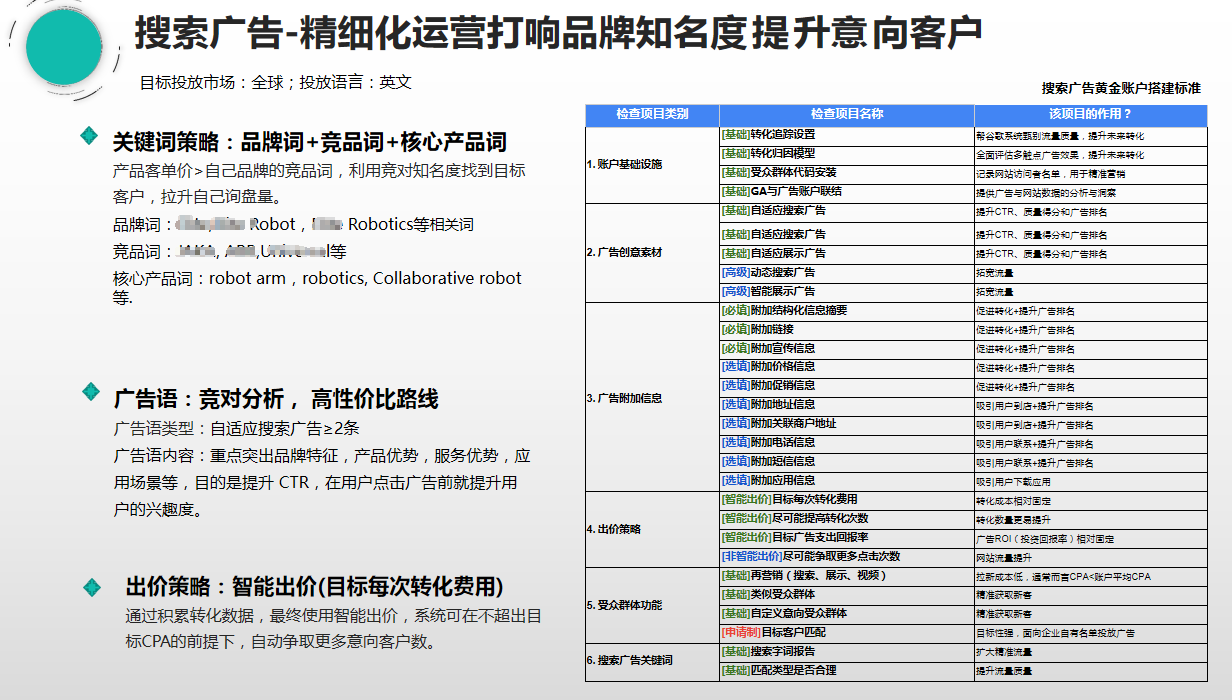Viewport: 1232px width, 700px height.
Task: Click the heading 广告语:竞对分析,高性价比路线
Action: [275, 400]
